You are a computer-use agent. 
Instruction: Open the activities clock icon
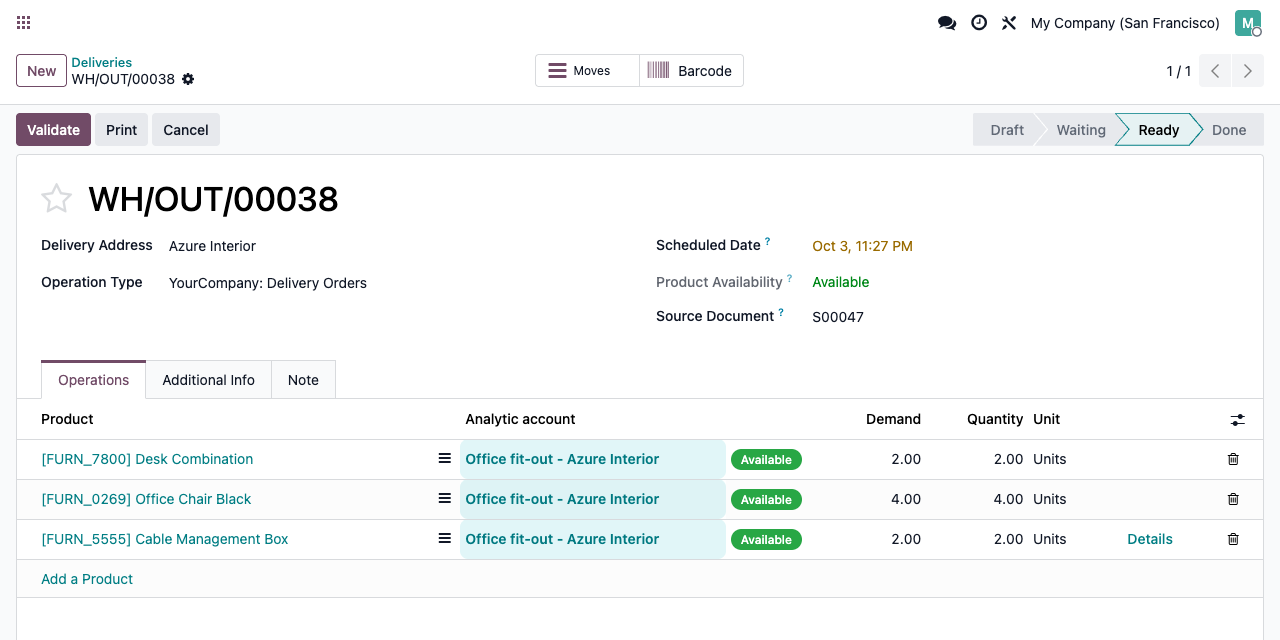(x=979, y=23)
